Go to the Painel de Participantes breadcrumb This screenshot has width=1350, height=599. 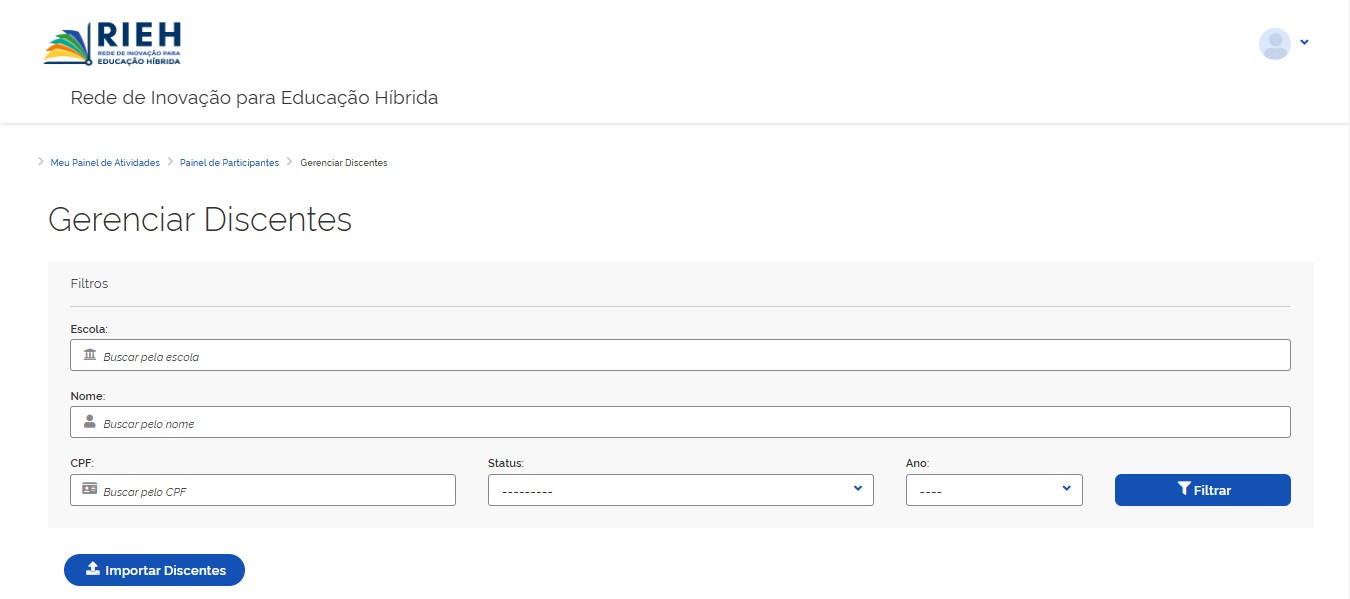coord(229,163)
